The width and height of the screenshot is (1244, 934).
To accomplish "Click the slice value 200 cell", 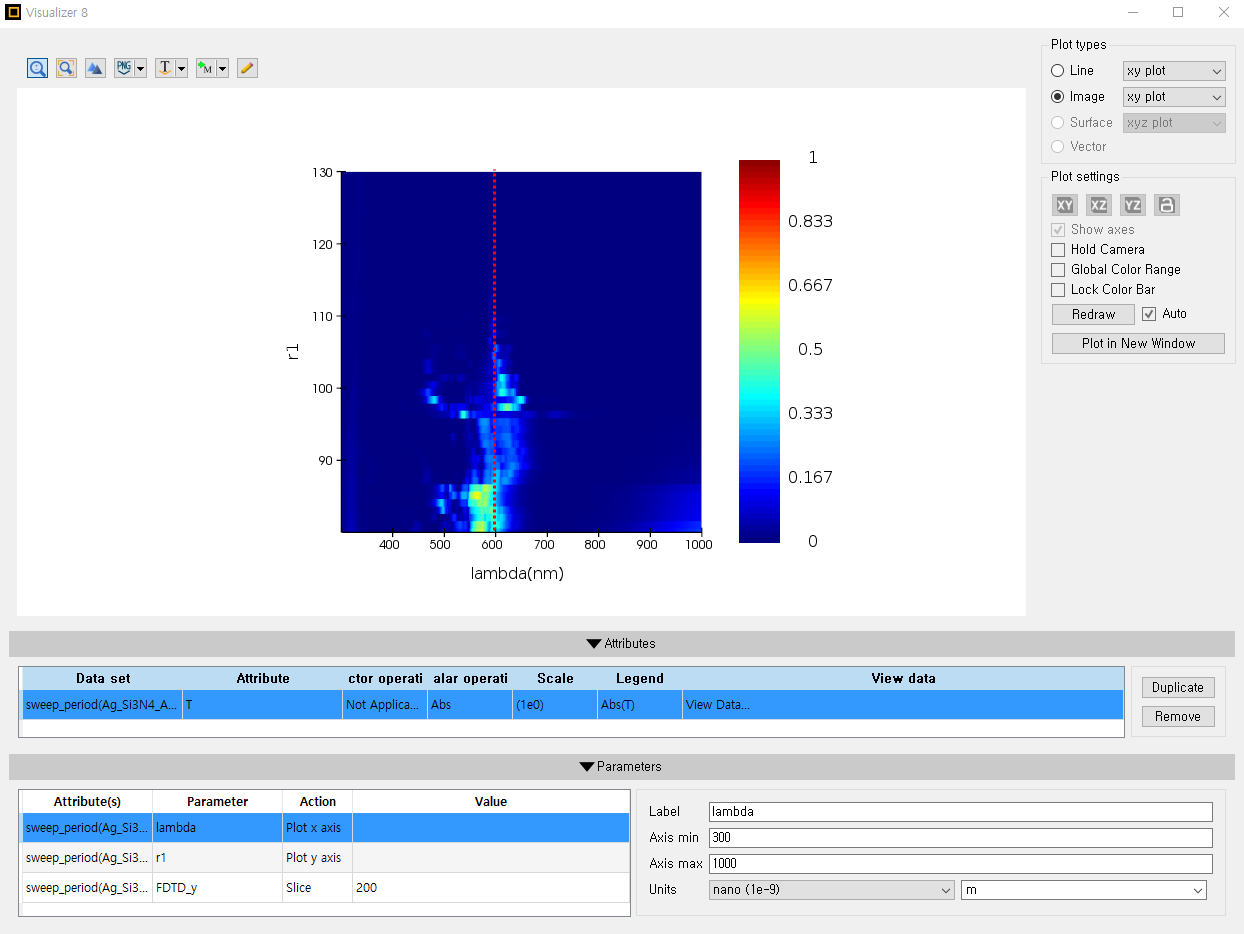I will tap(491, 887).
